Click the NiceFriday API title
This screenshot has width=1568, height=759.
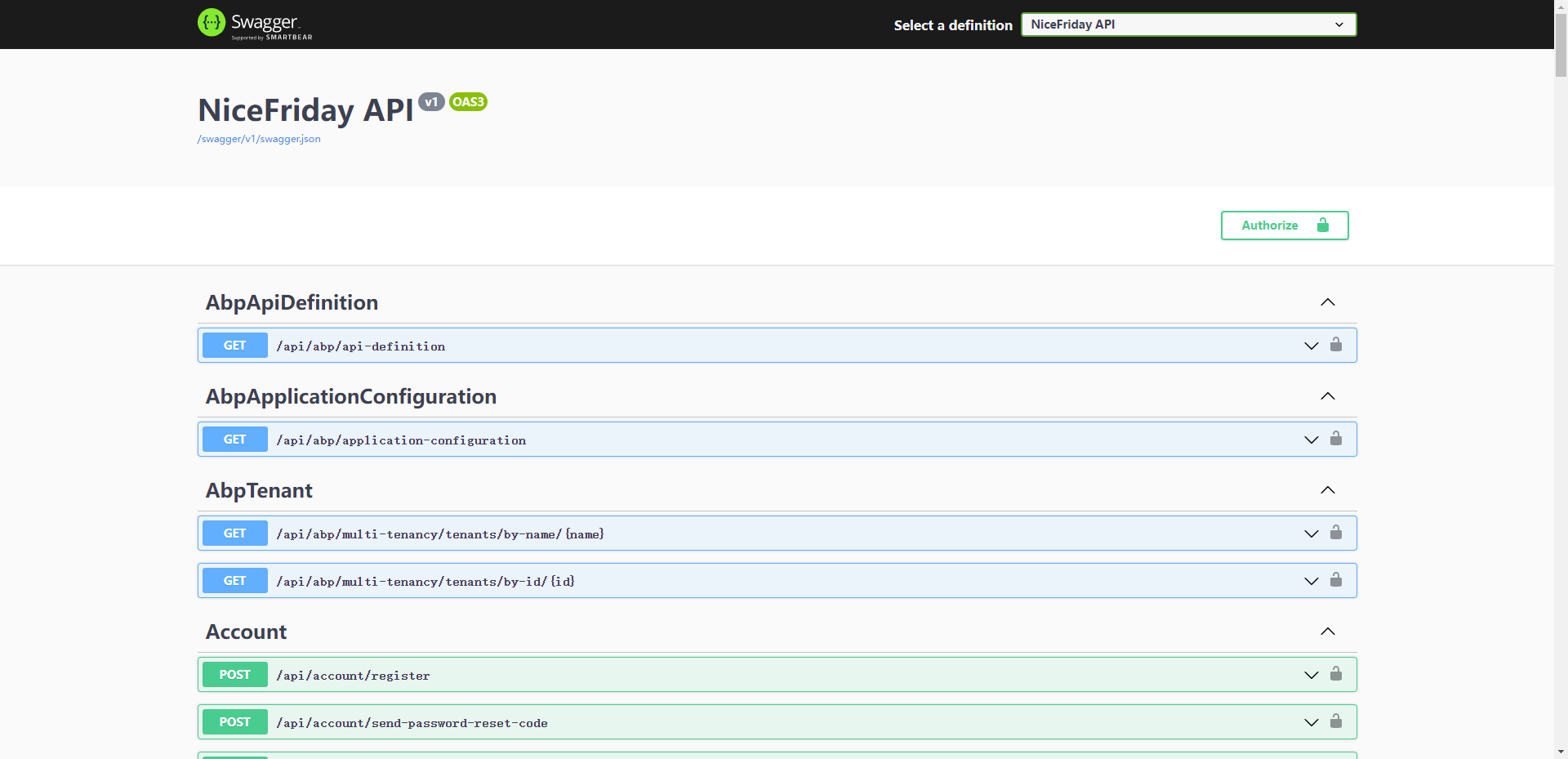coord(305,110)
